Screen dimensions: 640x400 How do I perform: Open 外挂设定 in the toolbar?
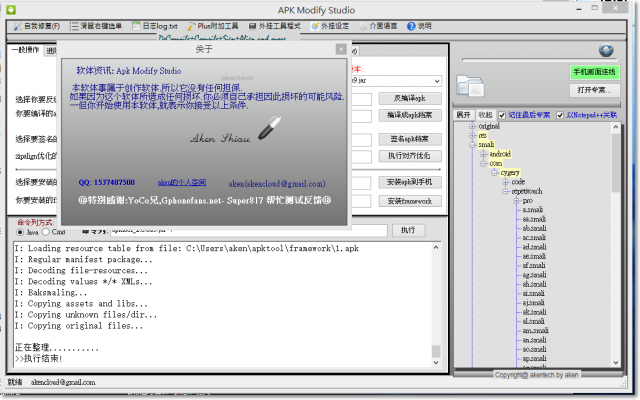click(x=330, y=26)
